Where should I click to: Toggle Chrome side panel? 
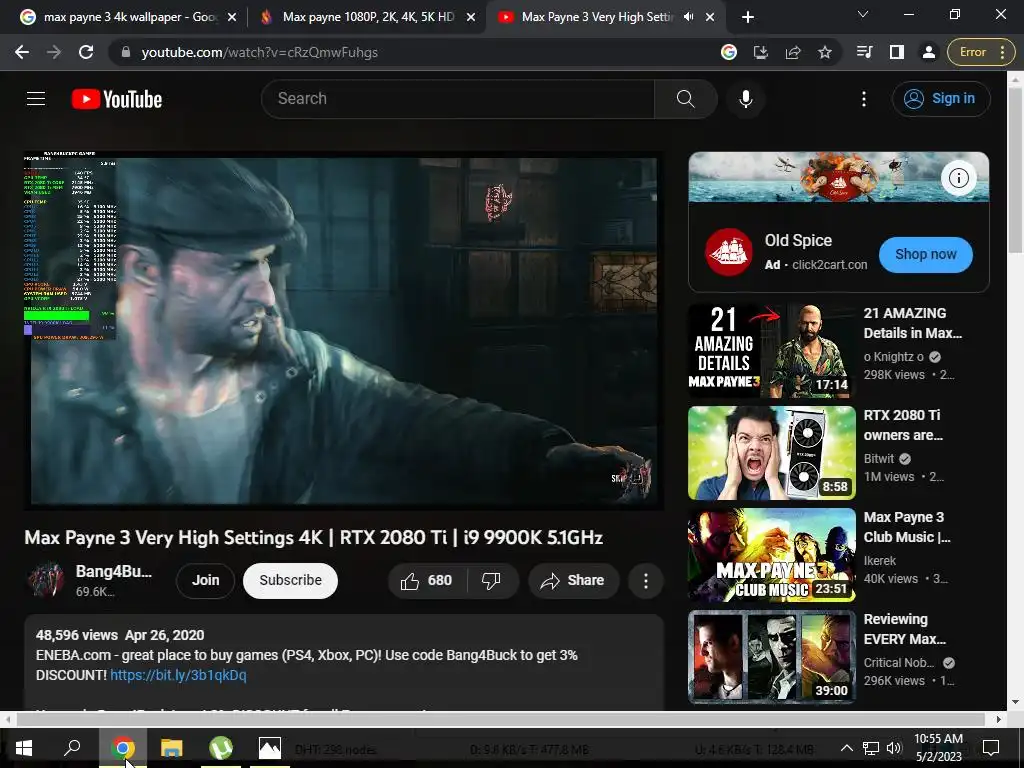897,52
